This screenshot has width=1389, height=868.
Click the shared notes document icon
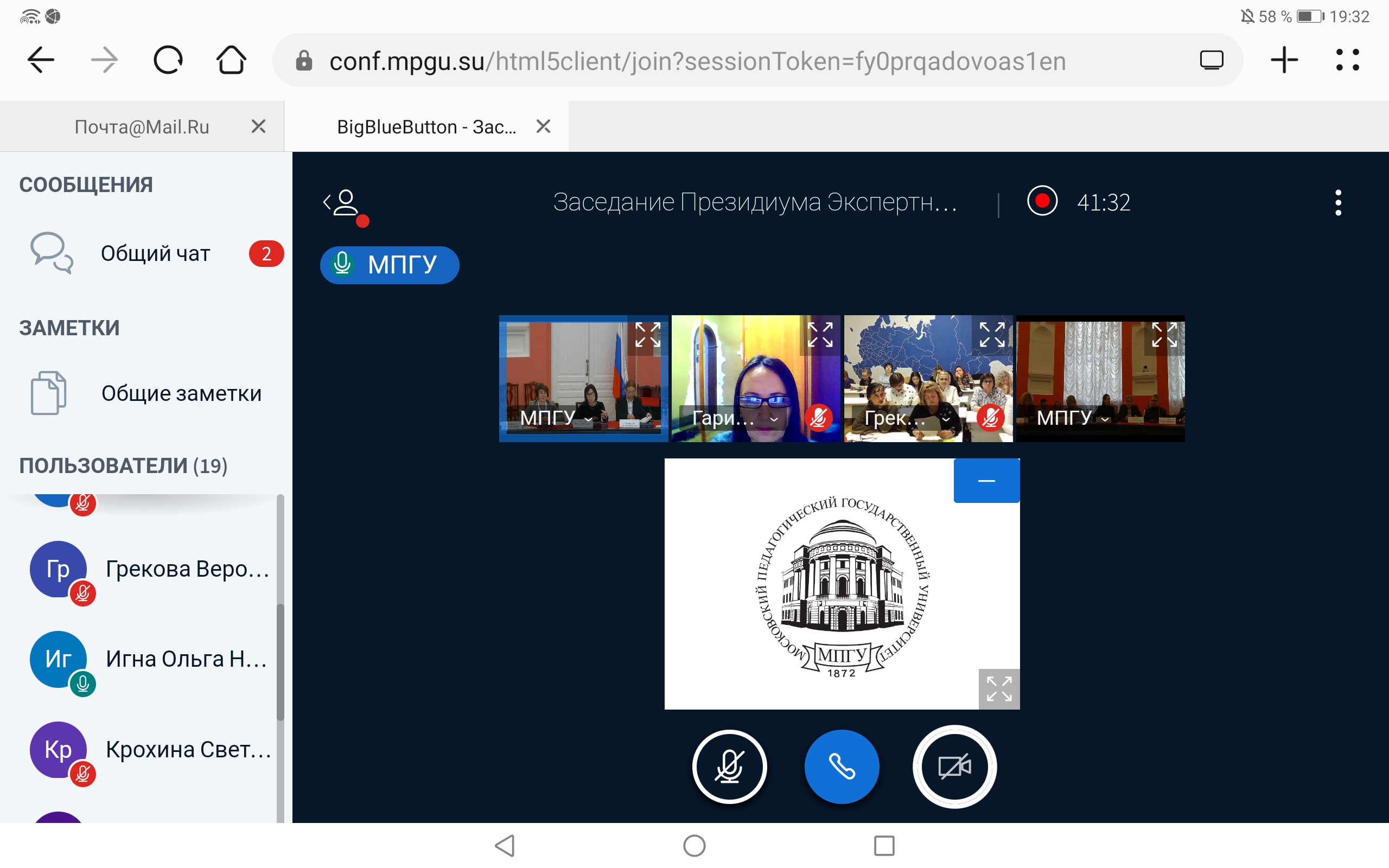click(x=48, y=393)
